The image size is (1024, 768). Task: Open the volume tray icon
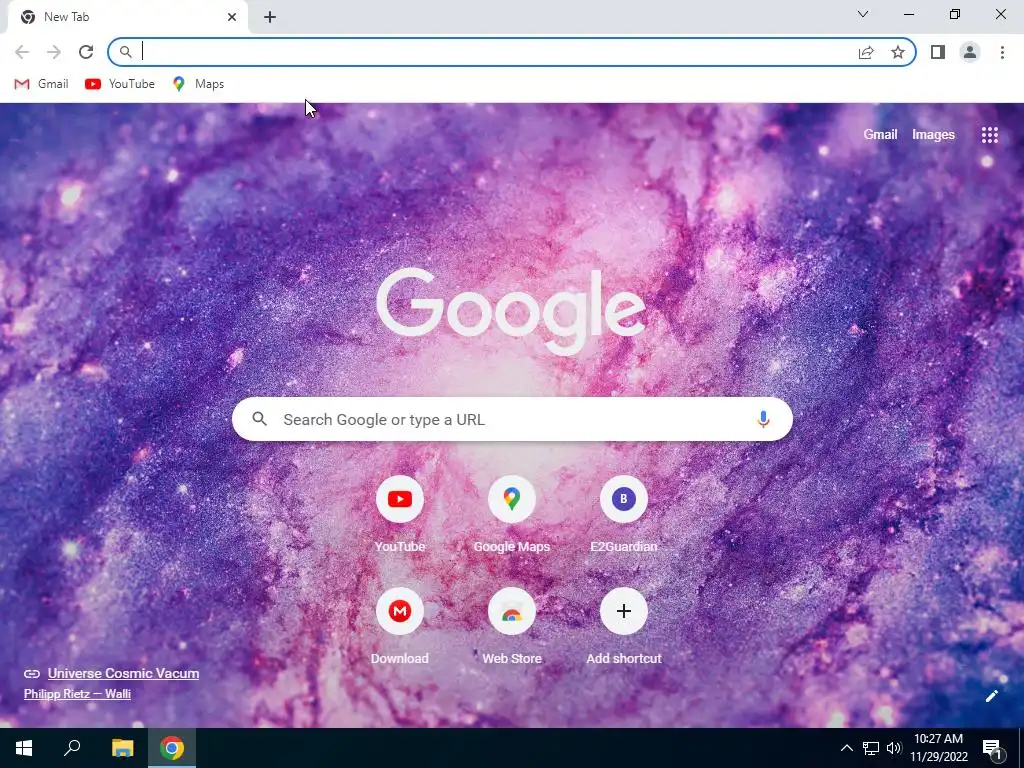point(894,748)
